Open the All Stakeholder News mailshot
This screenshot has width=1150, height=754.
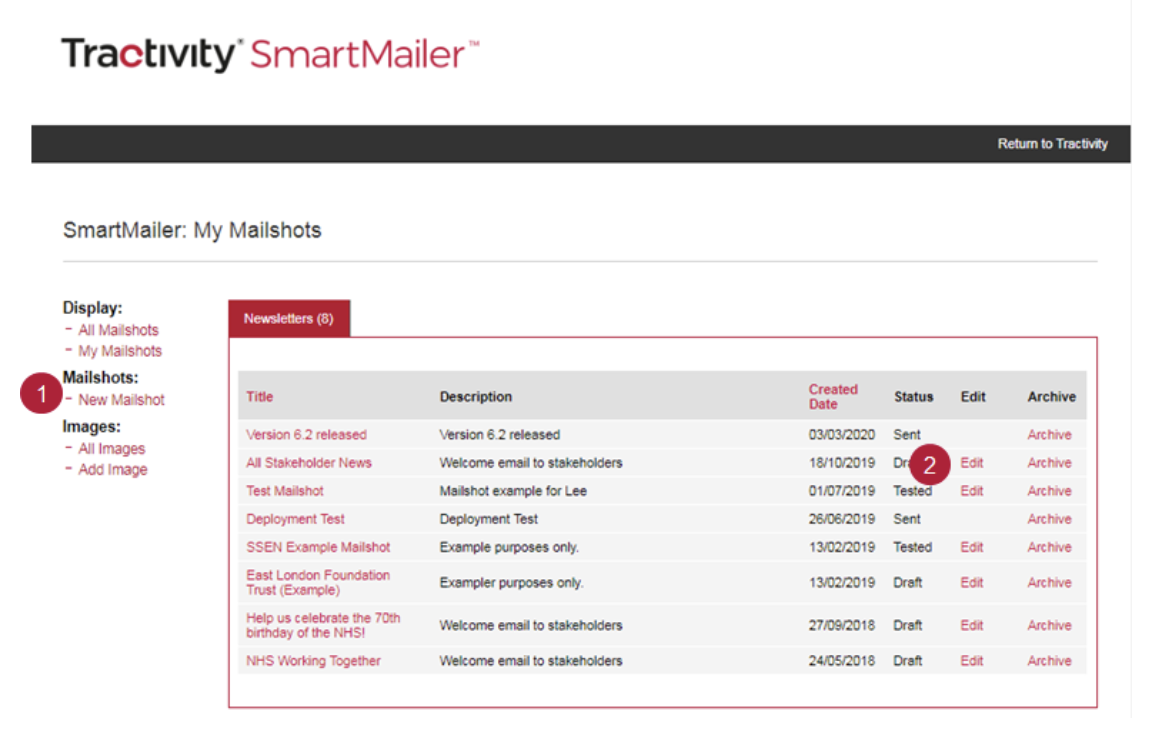[x=309, y=463]
